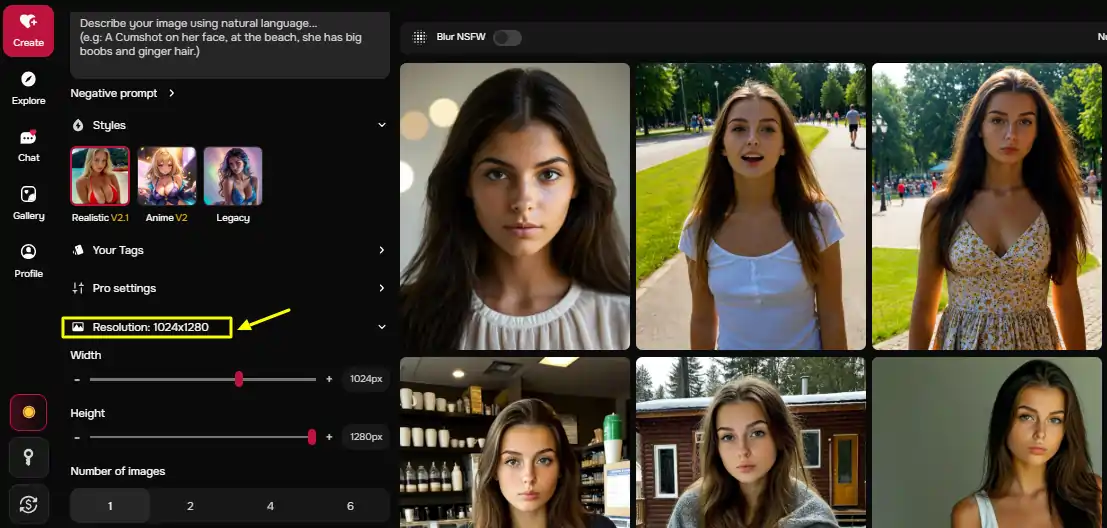Screen dimensions: 1107x528
Task: Toggle the Blur NSFW switch
Action: click(x=507, y=37)
